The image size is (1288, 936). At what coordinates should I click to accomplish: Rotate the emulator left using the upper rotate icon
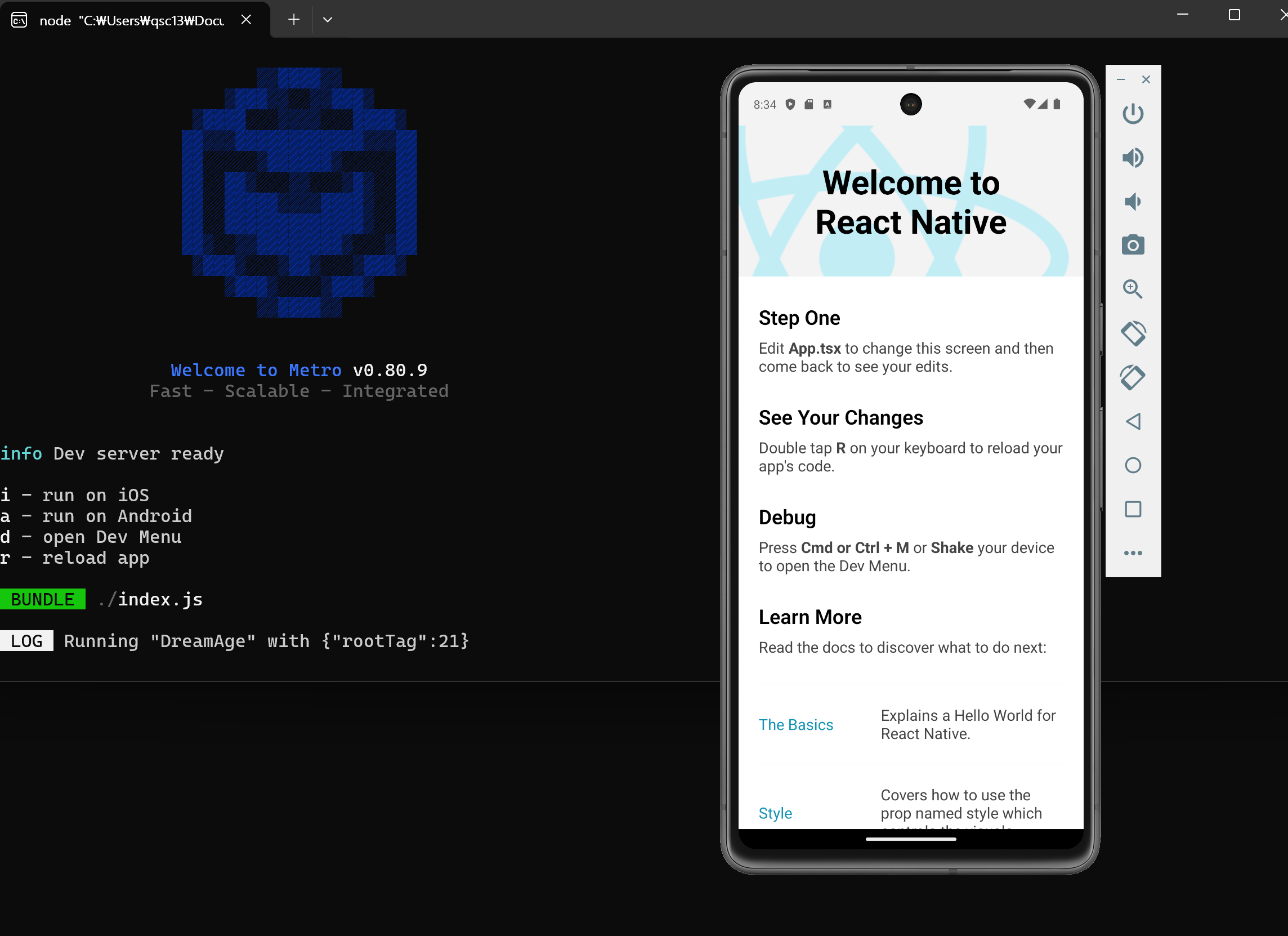click(1133, 333)
